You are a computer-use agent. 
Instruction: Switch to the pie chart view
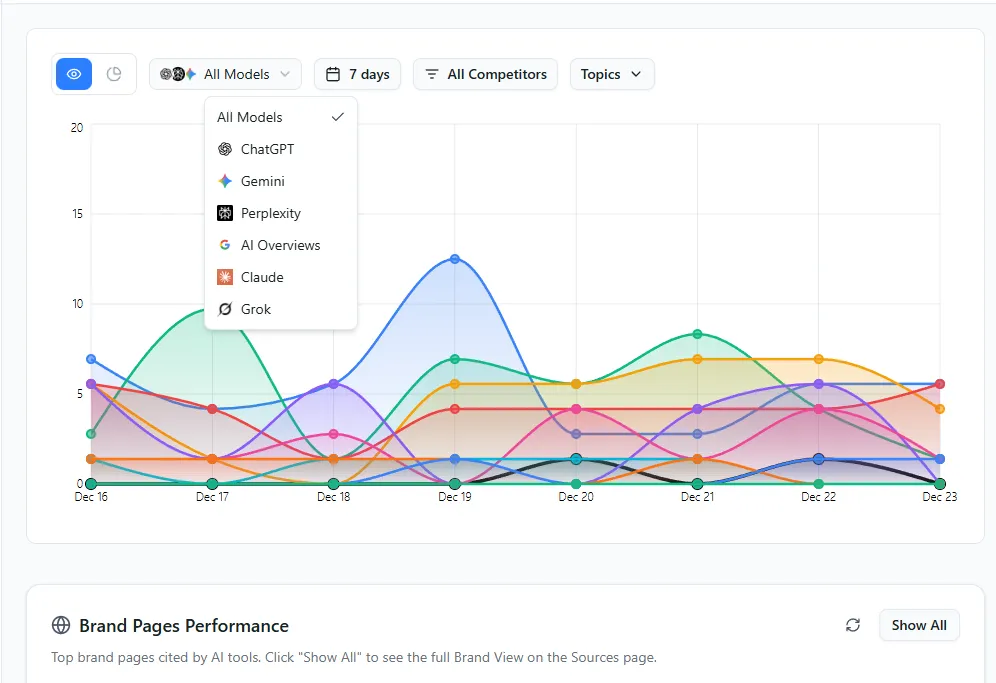tap(114, 74)
